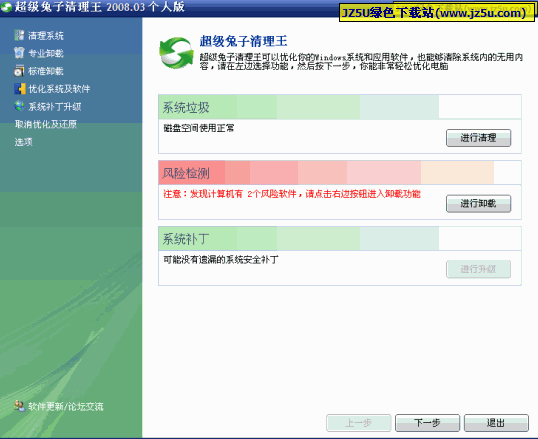This screenshot has height=439, width=538.
Task: Click the 标准卸载 icon in sidebar
Action: [19, 71]
